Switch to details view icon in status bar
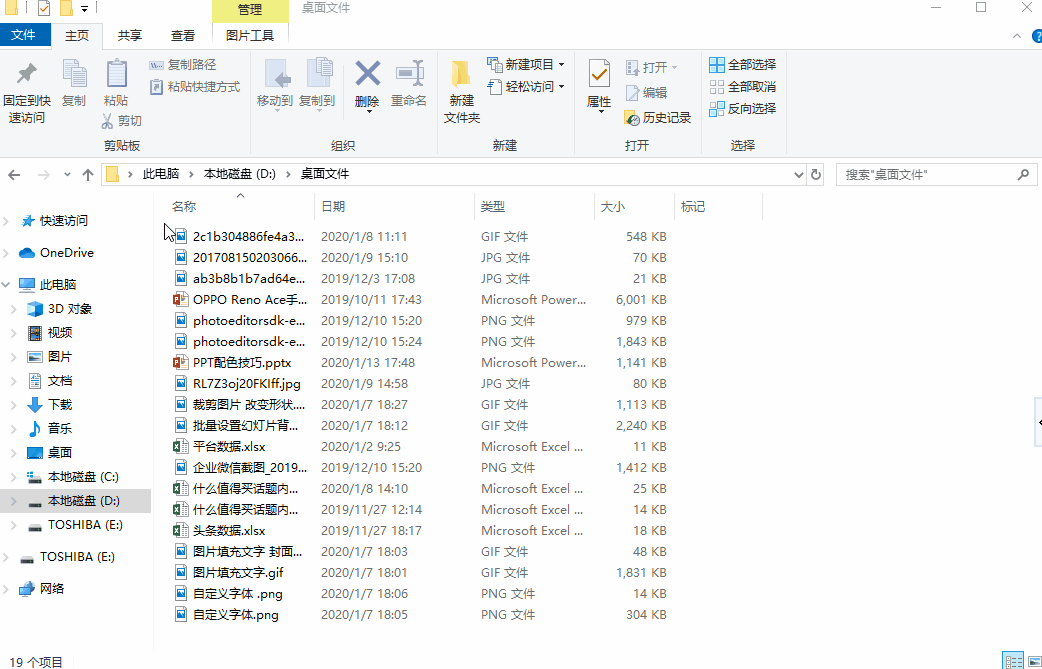The width and height of the screenshot is (1042, 669). click(1013, 660)
